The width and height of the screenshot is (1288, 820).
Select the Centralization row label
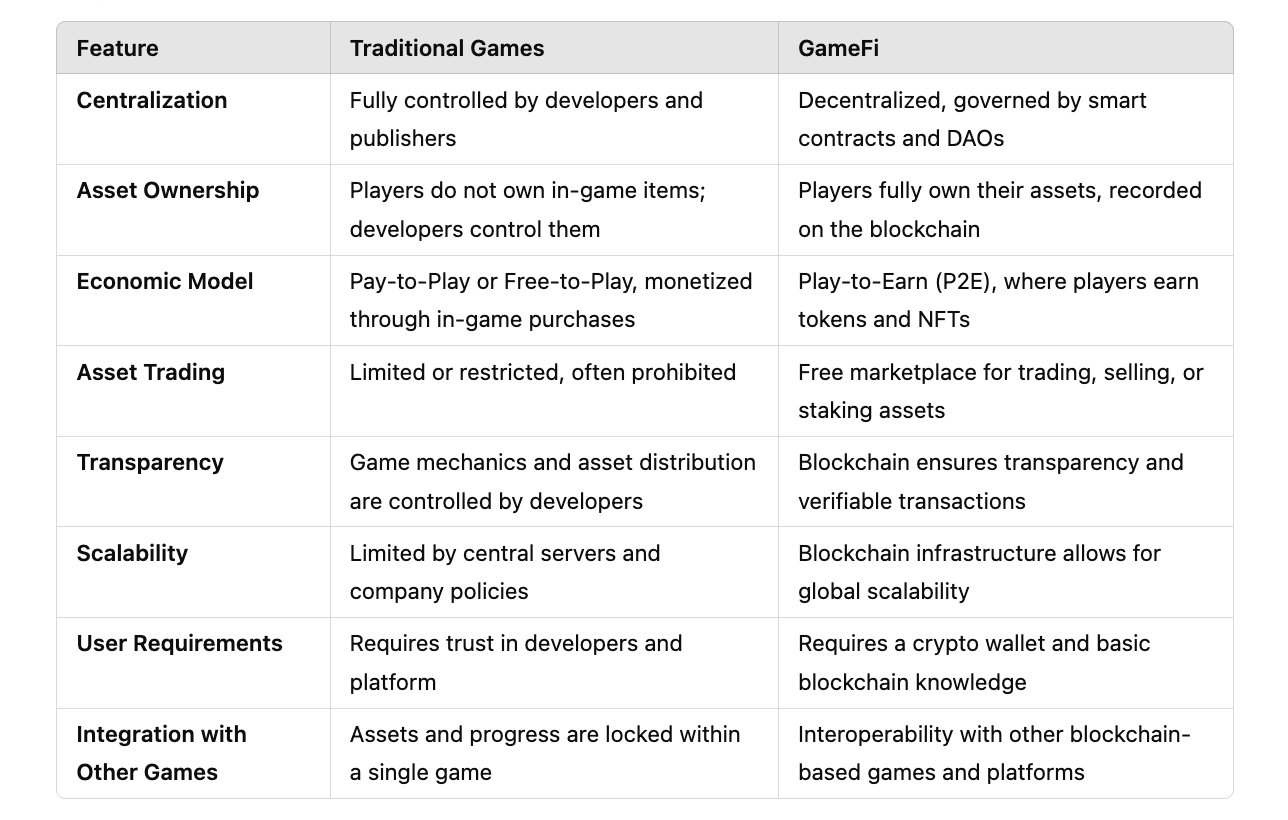tap(152, 100)
